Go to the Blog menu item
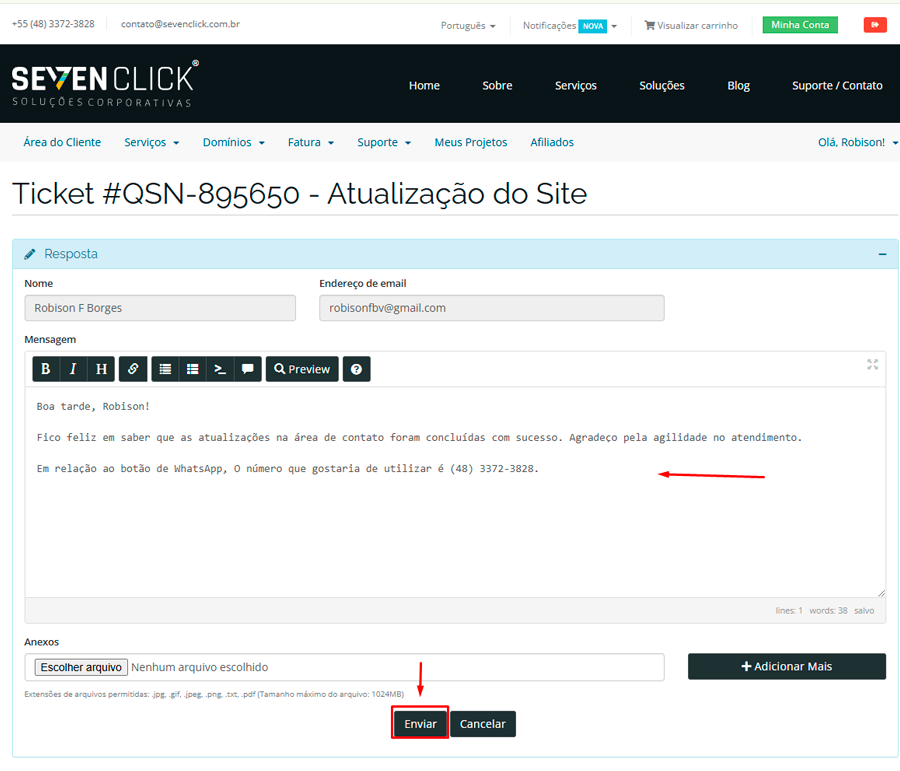Image resolution: width=900 pixels, height=771 pixels. tap(738, 85)
